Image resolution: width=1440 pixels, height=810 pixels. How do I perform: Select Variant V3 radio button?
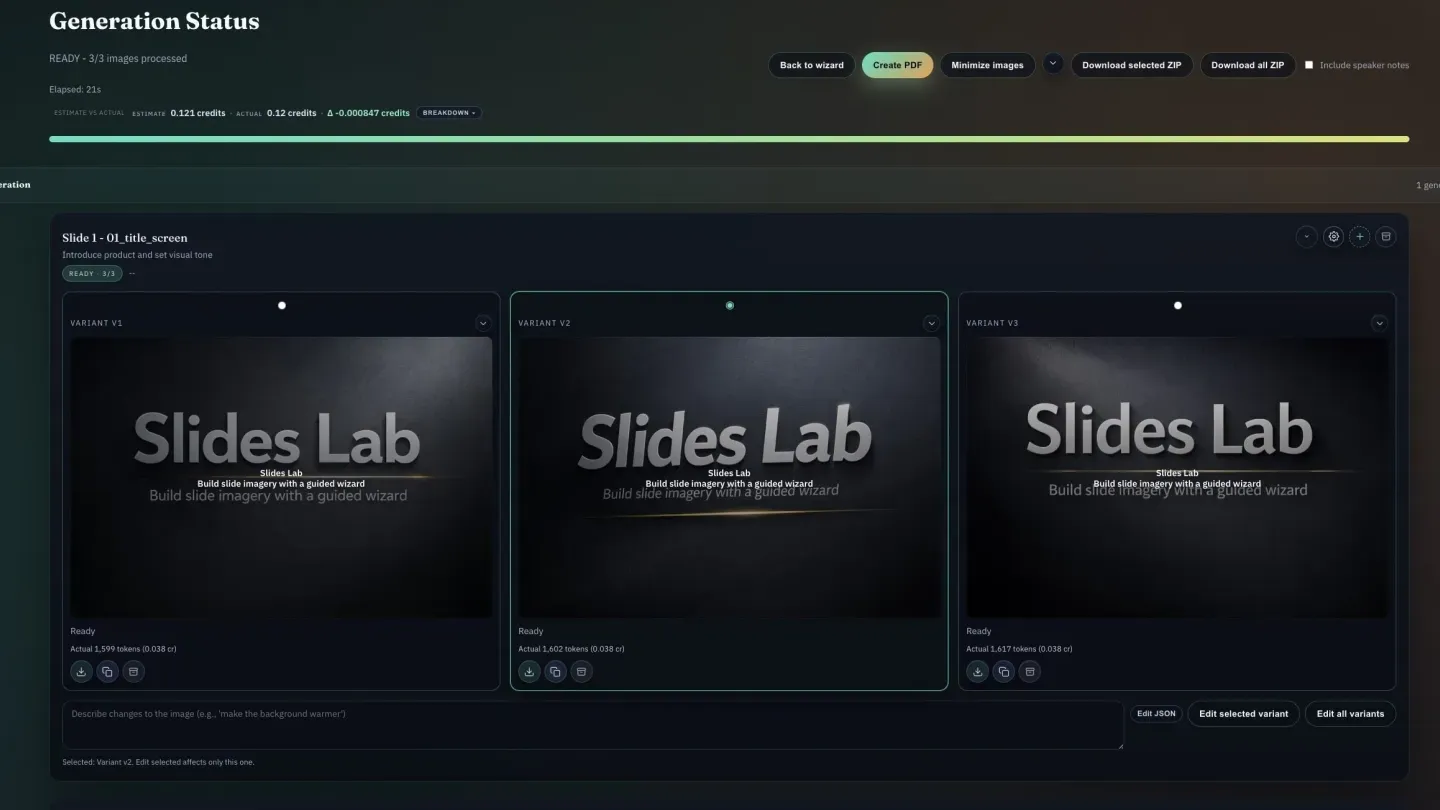pyautogui.click(x=1177, y=306)
